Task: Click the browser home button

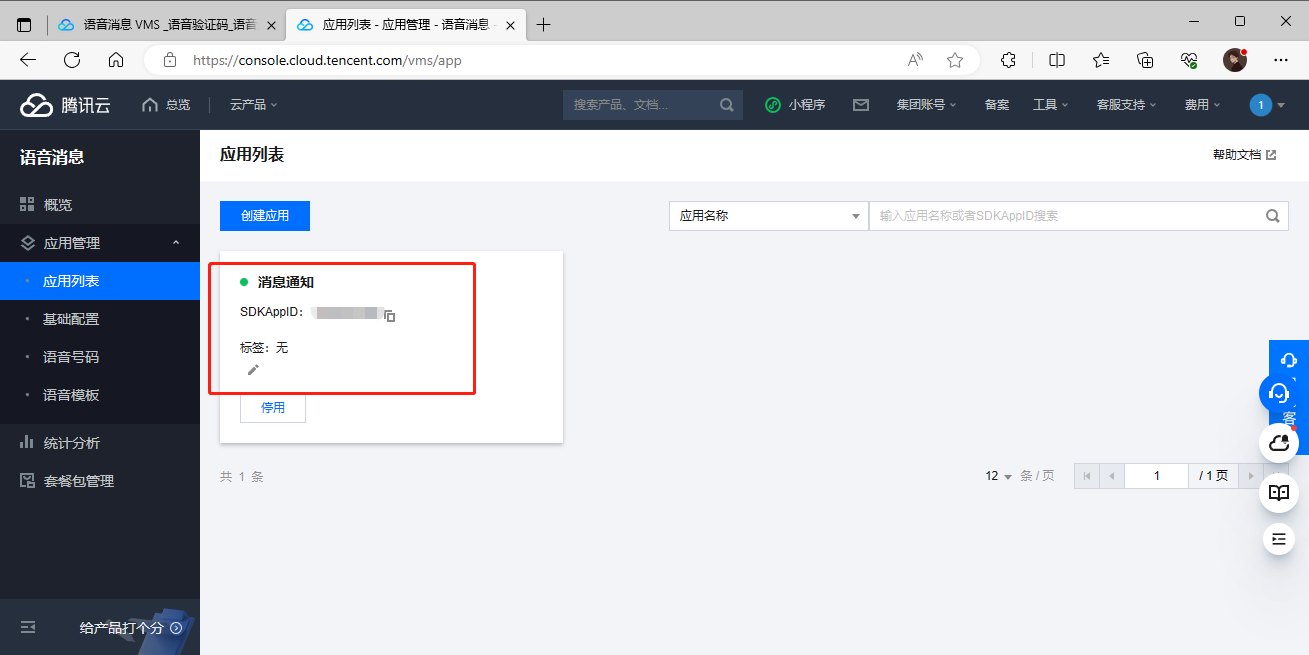Action: (x=116, y=60)
